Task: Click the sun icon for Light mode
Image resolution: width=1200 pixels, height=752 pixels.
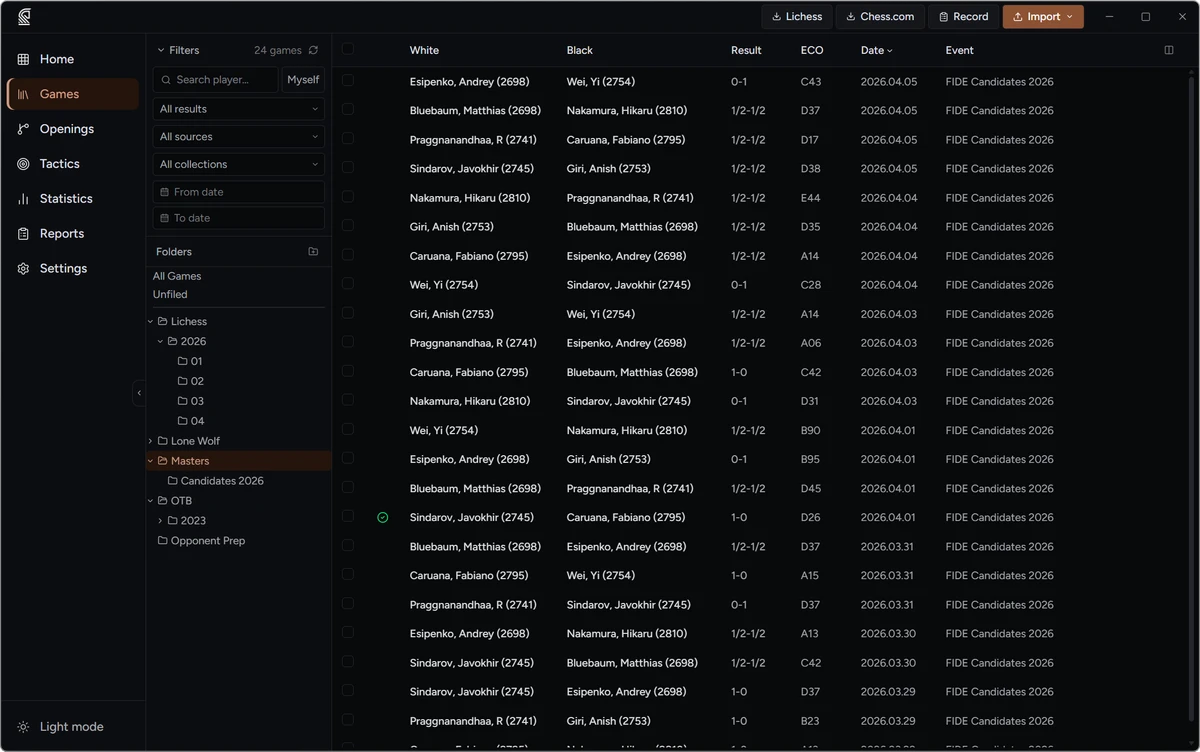Action: tap(23, 727)
